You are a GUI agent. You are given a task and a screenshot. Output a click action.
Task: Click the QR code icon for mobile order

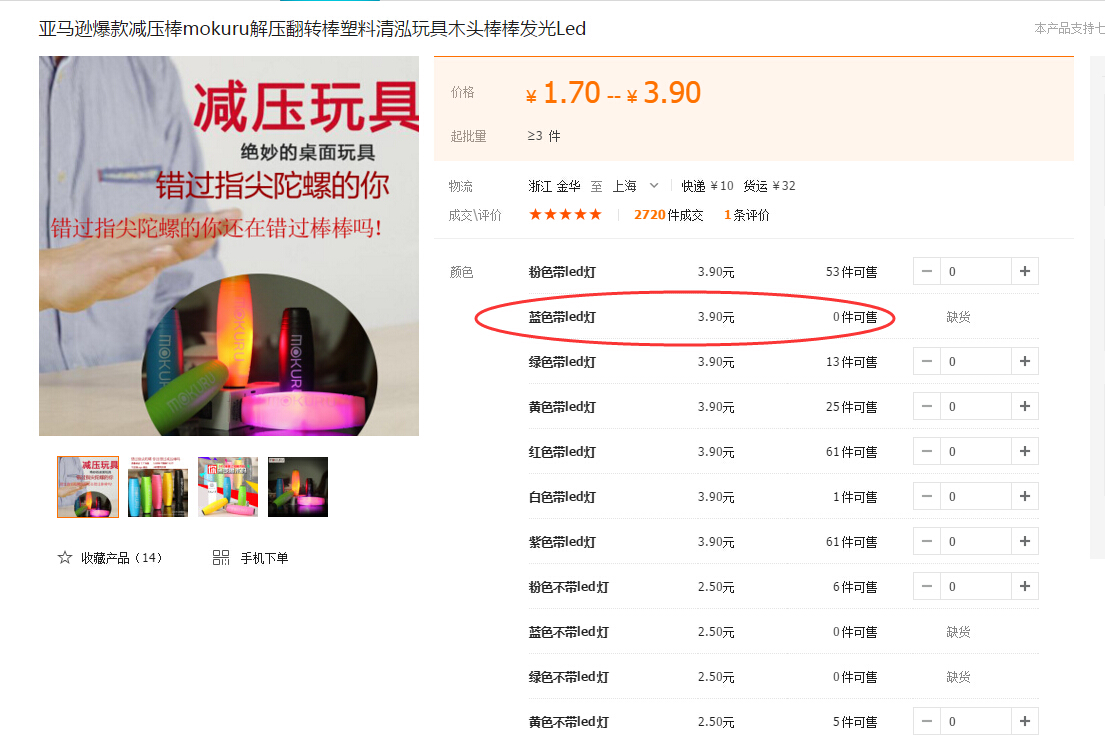point(221,557)
